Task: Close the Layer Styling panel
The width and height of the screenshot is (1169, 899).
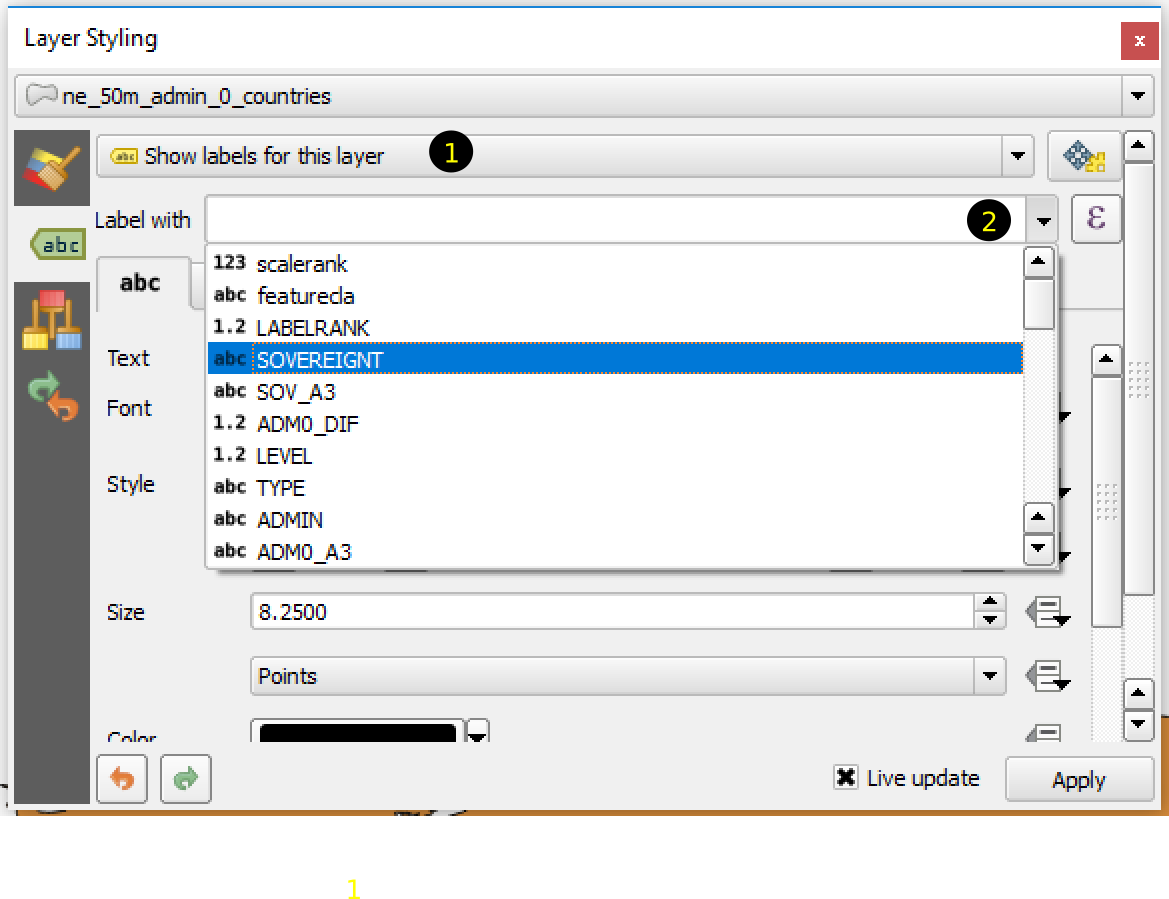Action: [1139, 41]
